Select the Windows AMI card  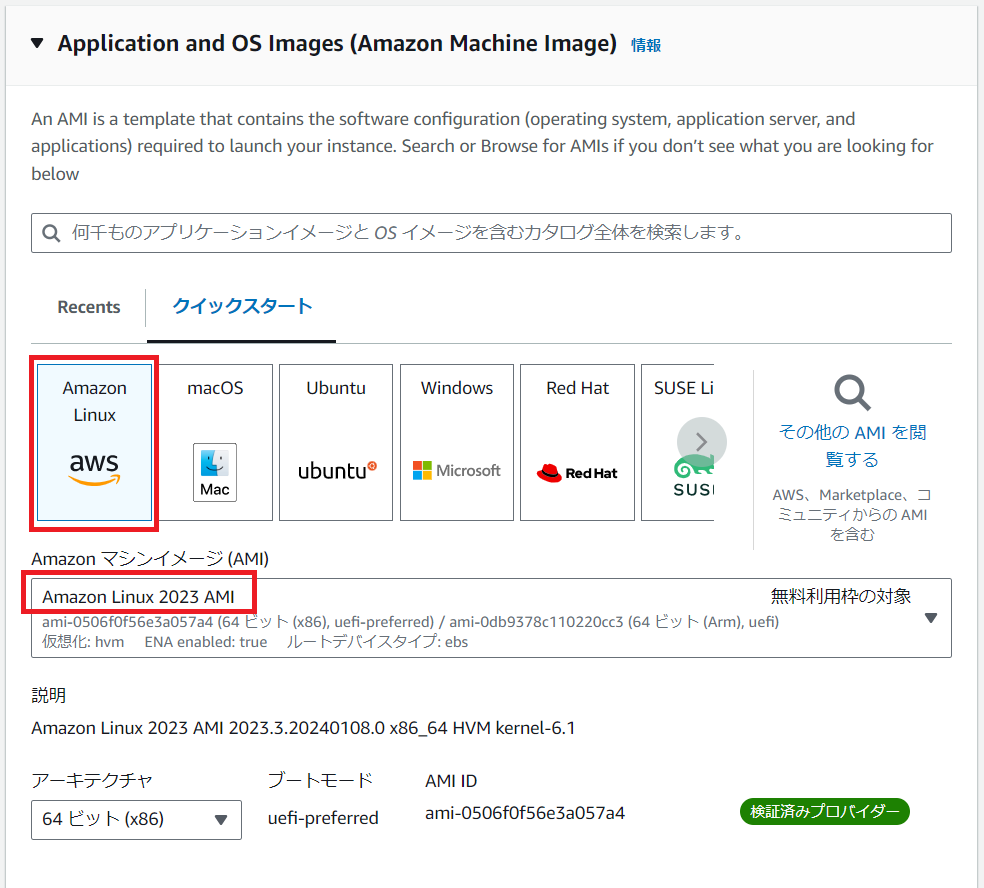click(x=456, y=441)
